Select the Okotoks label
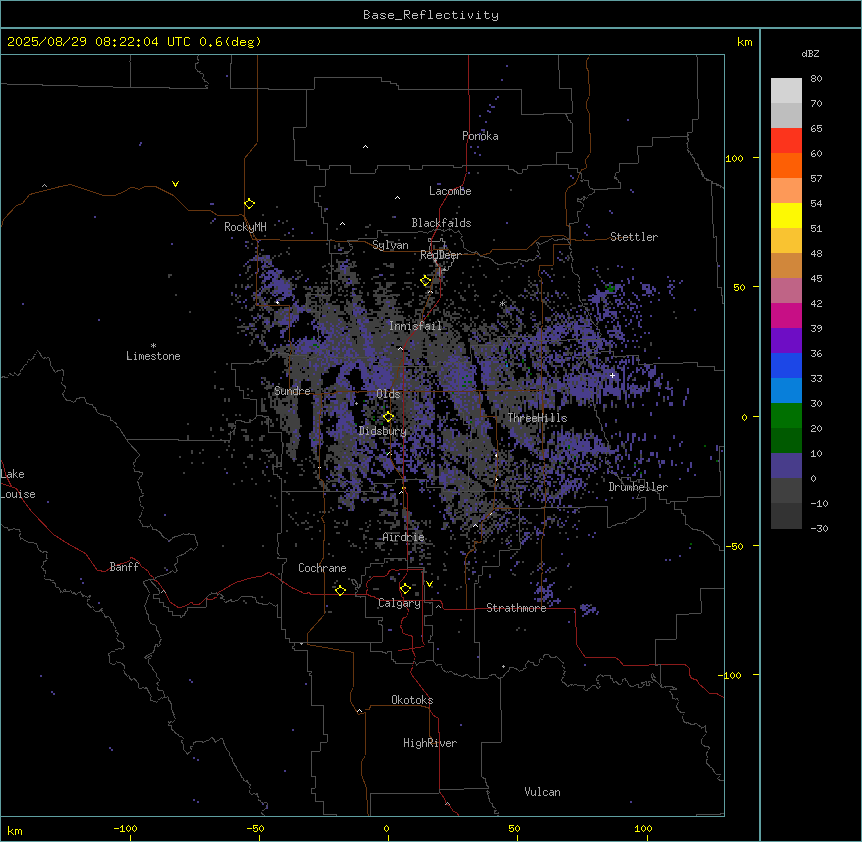 (x=412, y=700)
